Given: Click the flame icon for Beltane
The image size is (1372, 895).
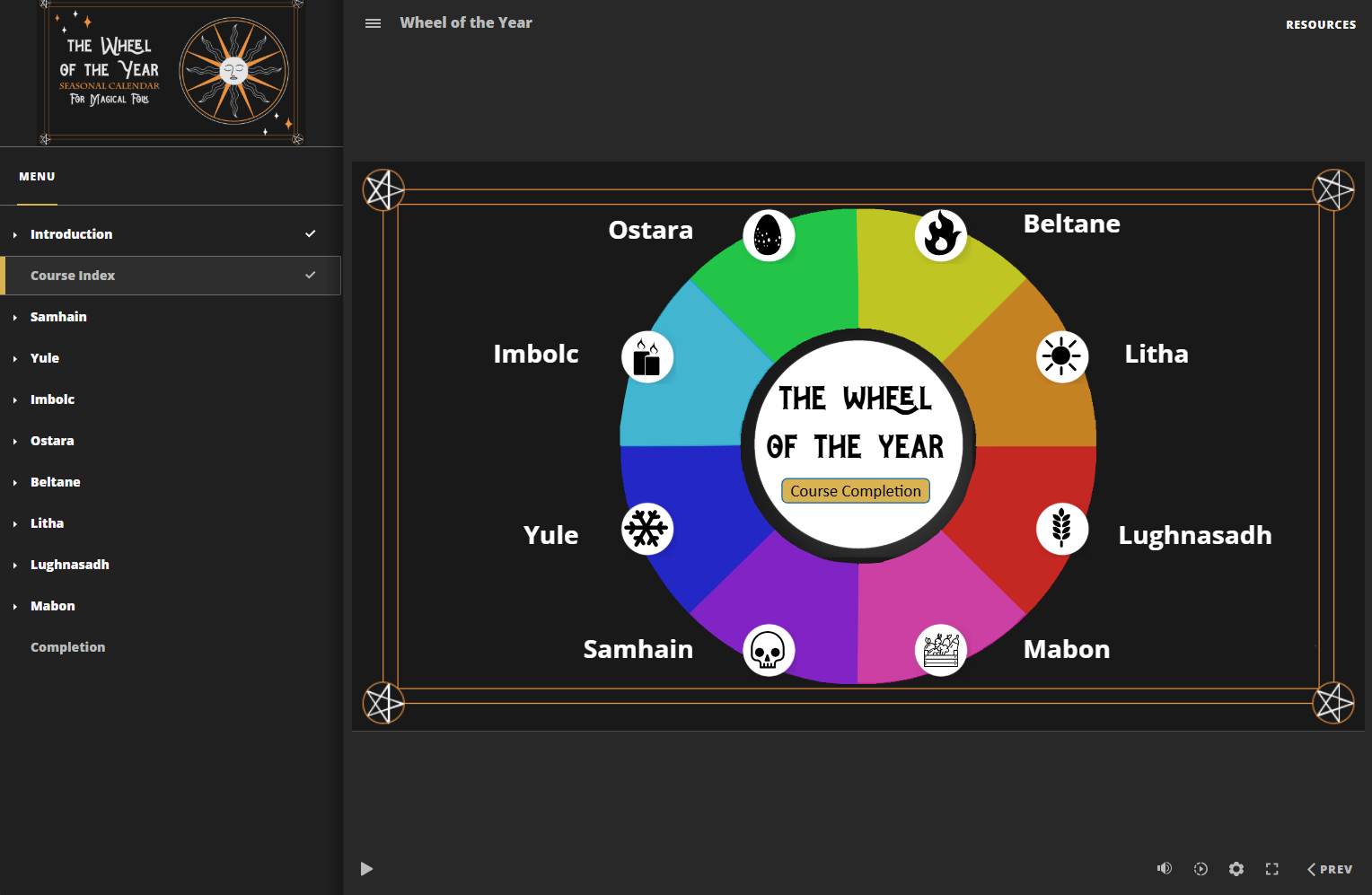Looking at the screenshot, I should 939,235.
